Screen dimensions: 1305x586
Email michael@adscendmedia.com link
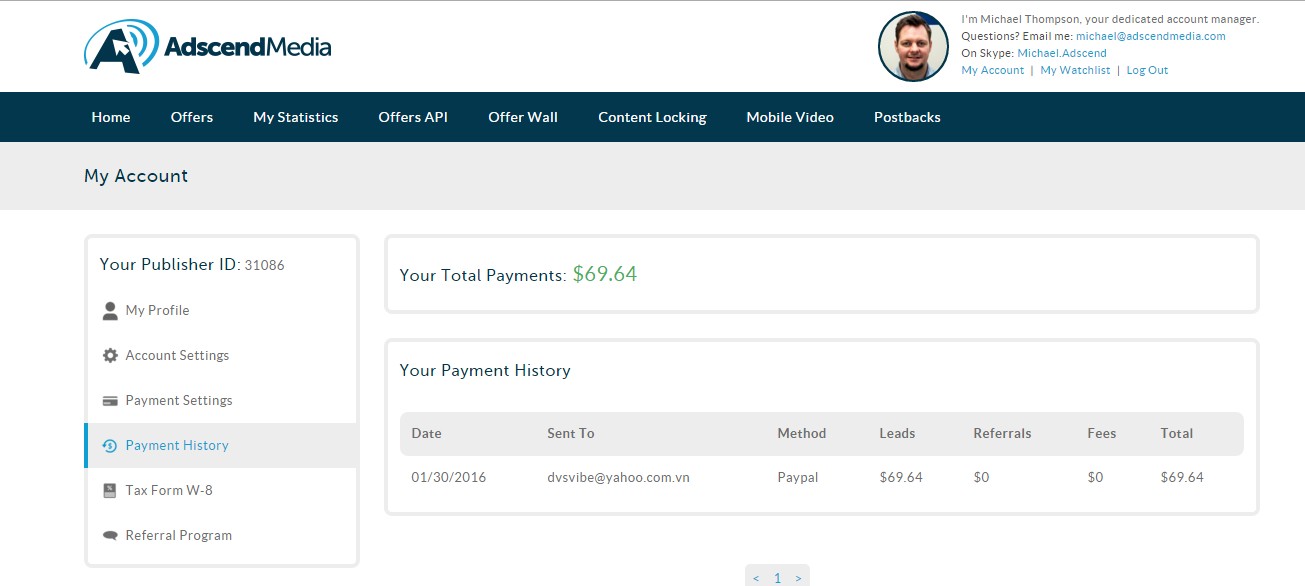pyautogui.click(x=1150, y=36)
